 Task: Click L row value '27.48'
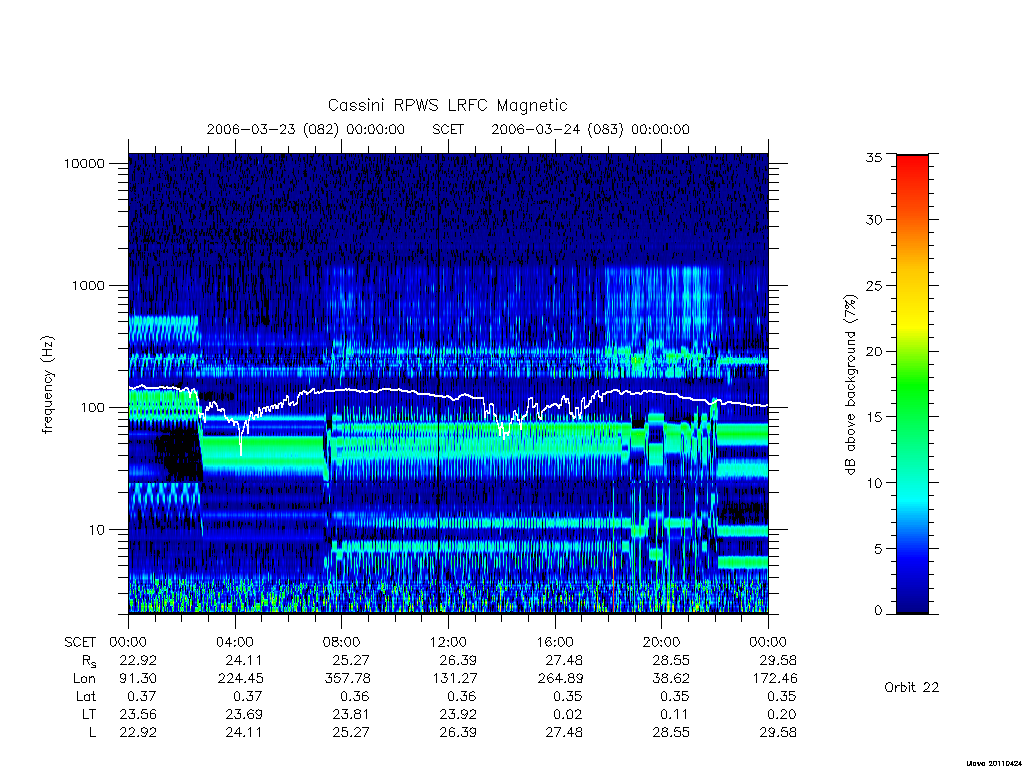point(564,733)
